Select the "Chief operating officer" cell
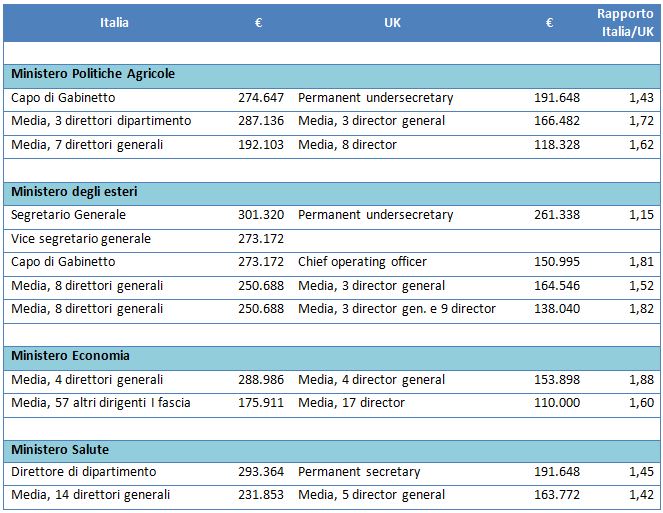The width and height of the screenshot is (663, 513). tap(362, 262)
